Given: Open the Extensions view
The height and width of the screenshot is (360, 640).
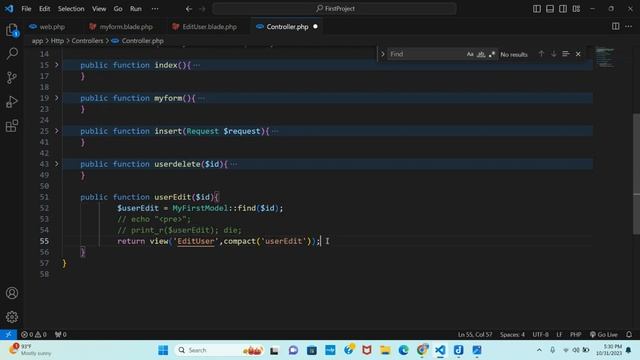Looking at the screenshot, I should point(12,126).
